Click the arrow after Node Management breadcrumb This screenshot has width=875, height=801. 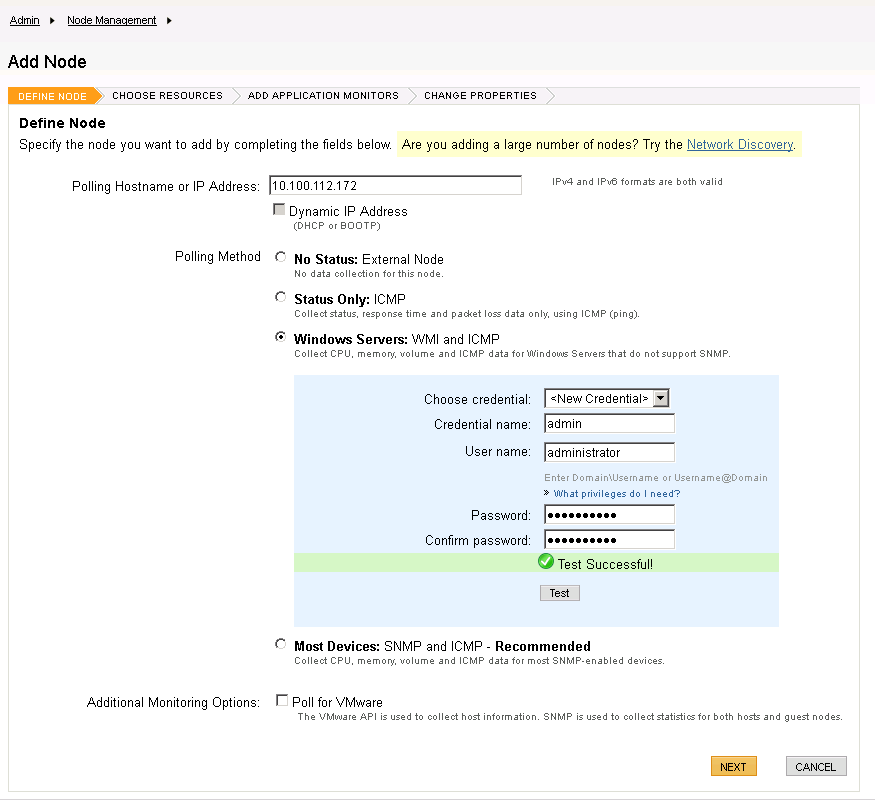168,20
